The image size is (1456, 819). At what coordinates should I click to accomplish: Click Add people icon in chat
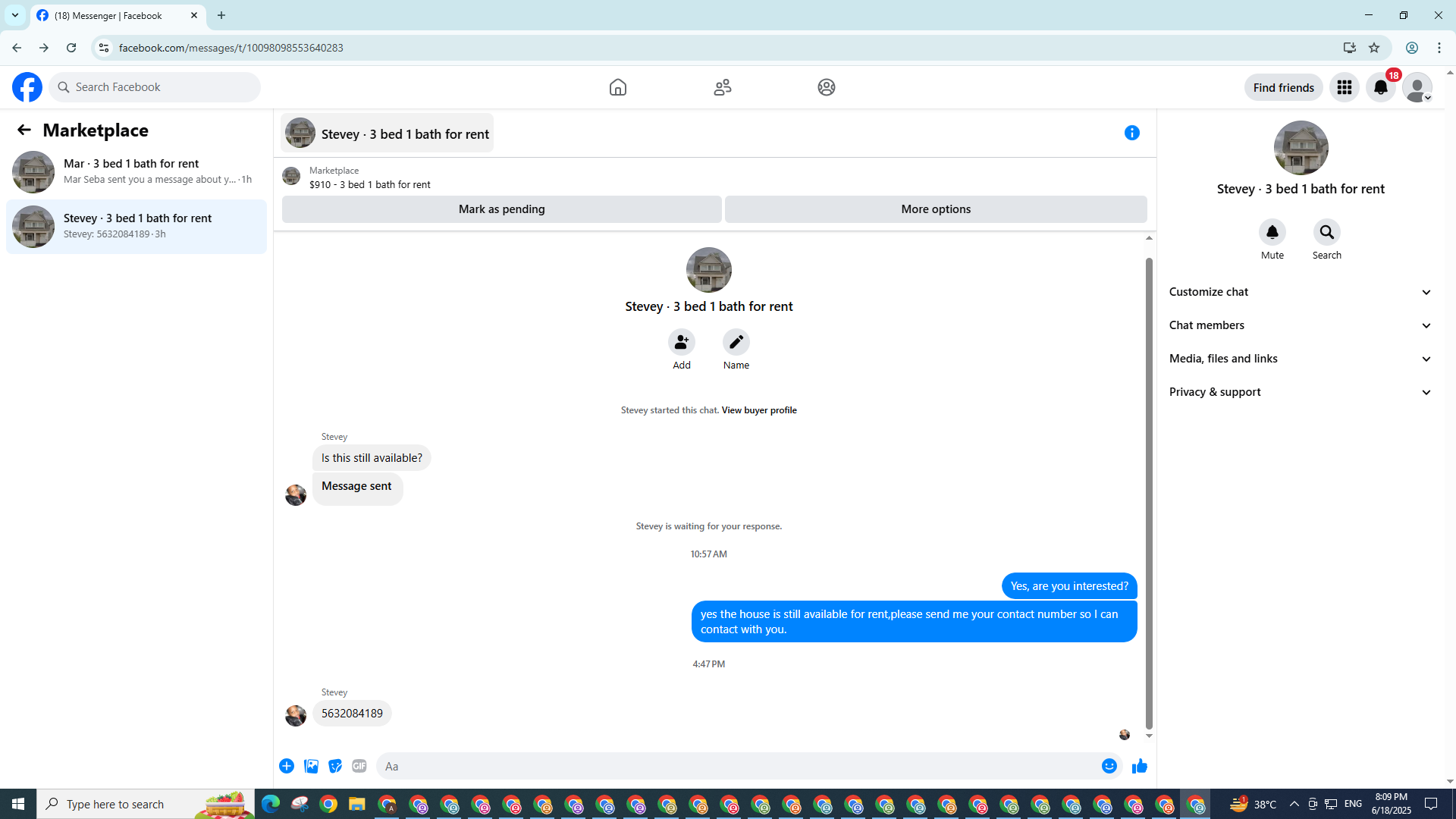pyautogui.click(x=682, y=342)
